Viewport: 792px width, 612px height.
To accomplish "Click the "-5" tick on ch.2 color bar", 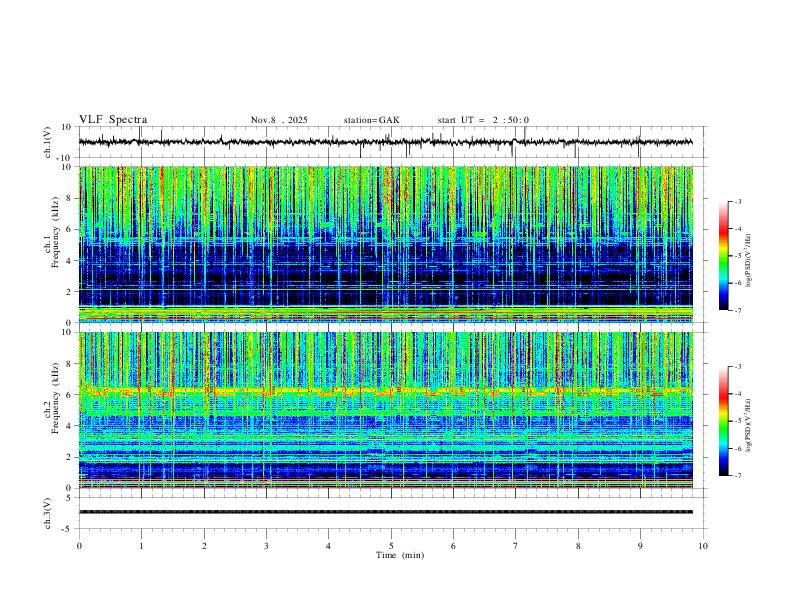I will click(737, 421).
